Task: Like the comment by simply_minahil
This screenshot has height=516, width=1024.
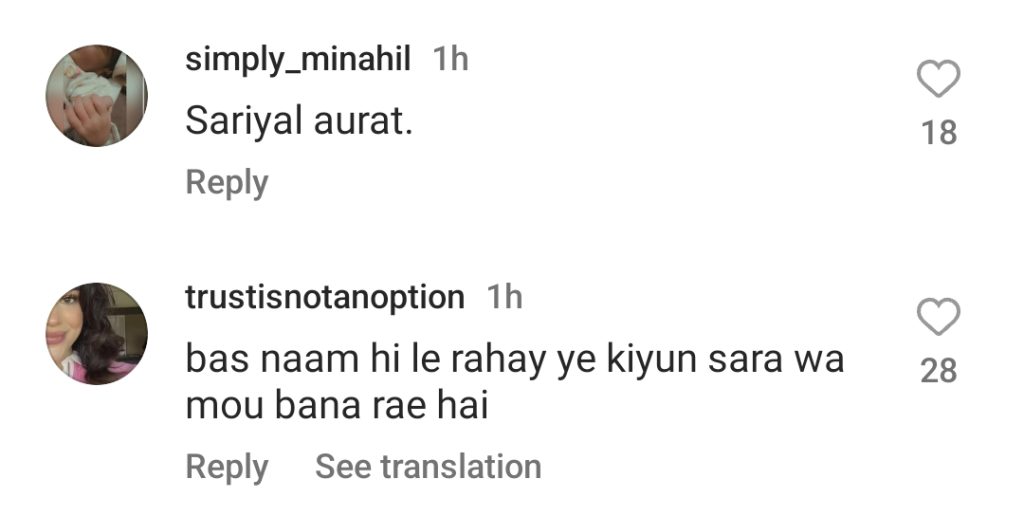Action: point(938,80)
